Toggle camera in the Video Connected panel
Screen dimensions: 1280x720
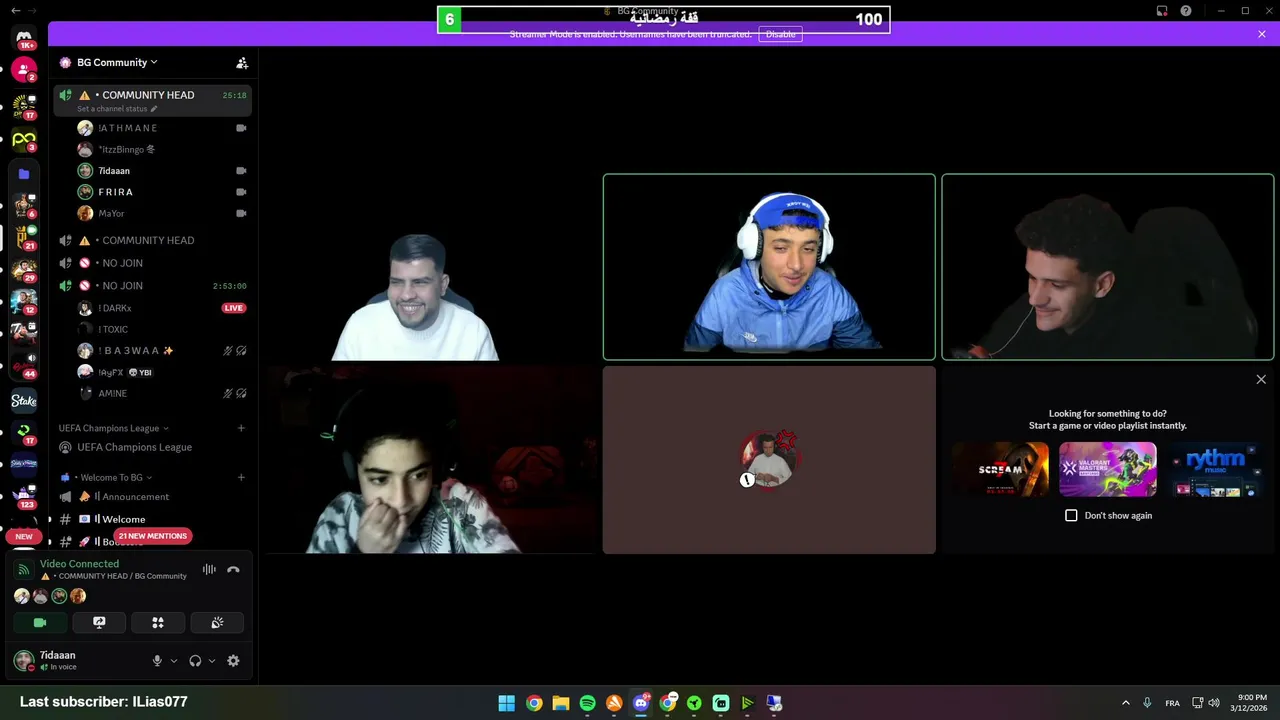pos(40,622)
